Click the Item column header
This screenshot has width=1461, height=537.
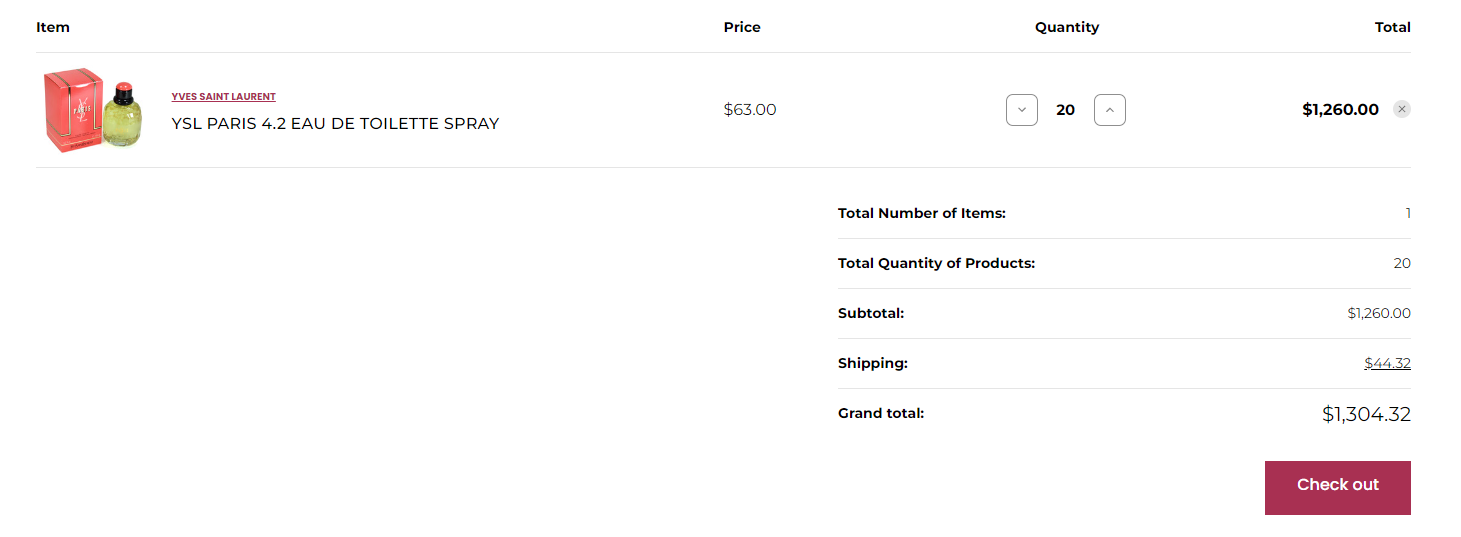point(53,27)
